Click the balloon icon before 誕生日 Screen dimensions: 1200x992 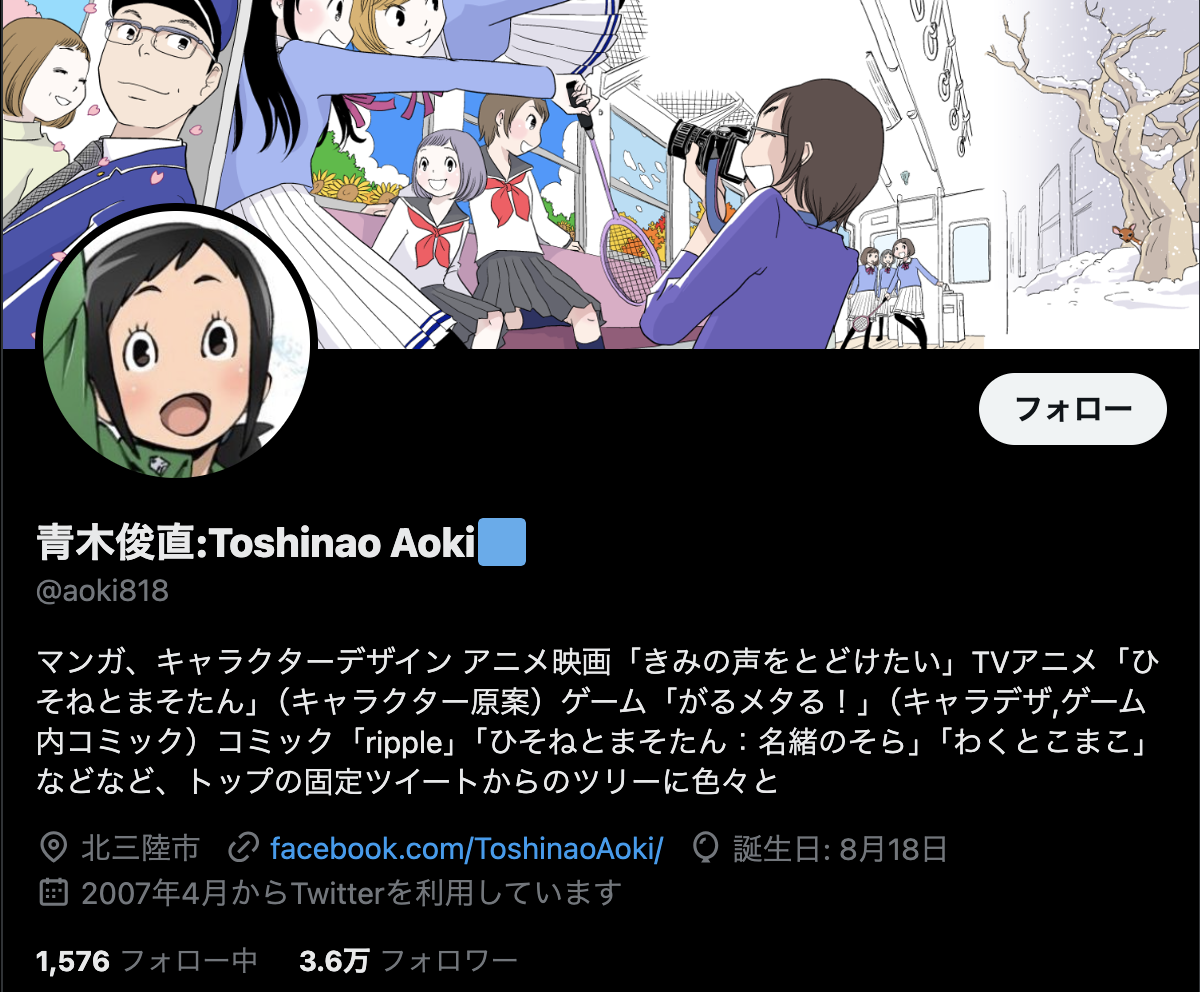tap(706, 850)
